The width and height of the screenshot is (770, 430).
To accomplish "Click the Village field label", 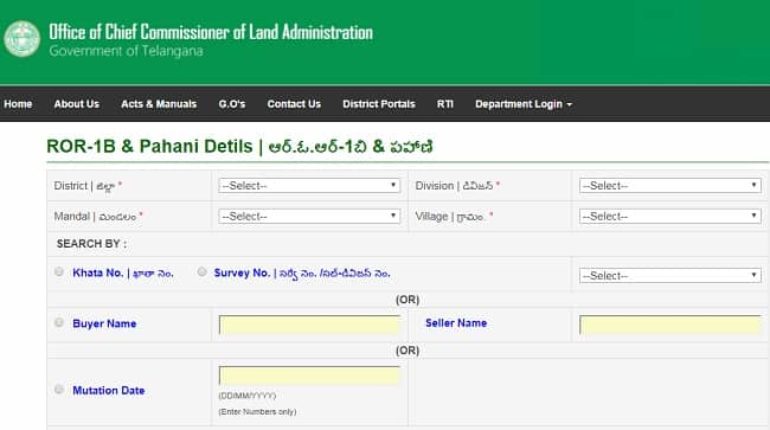I will (454, 216).
